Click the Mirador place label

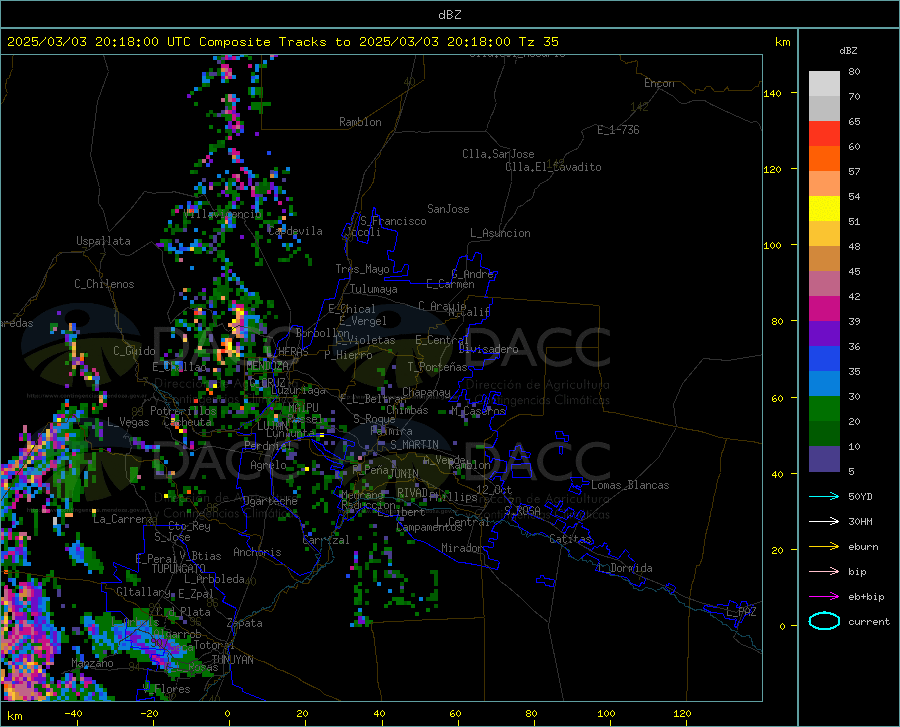[x=461, y=548]
